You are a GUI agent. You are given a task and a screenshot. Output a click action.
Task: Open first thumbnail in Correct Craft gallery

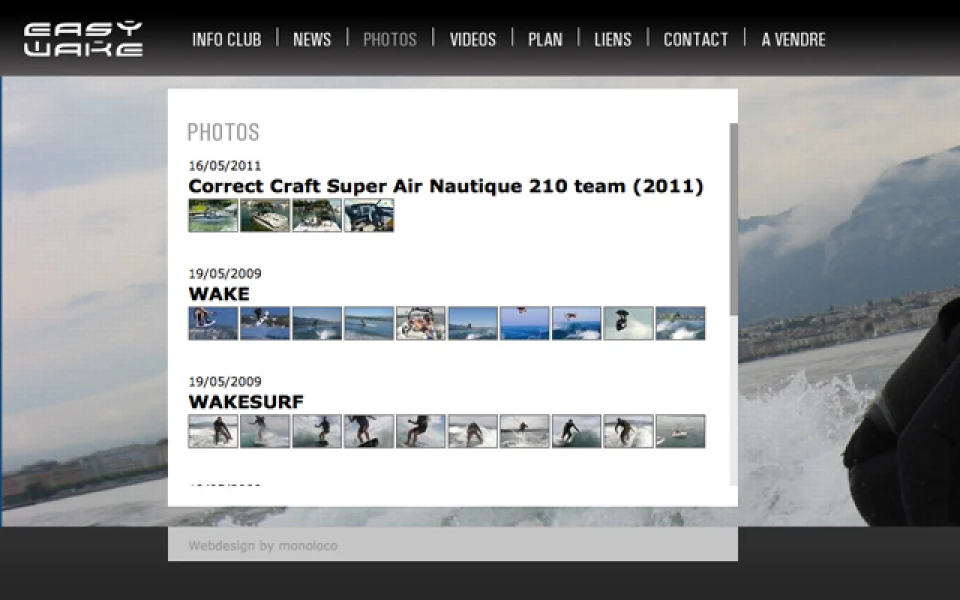pyautogui.click(x=213, y=216)
